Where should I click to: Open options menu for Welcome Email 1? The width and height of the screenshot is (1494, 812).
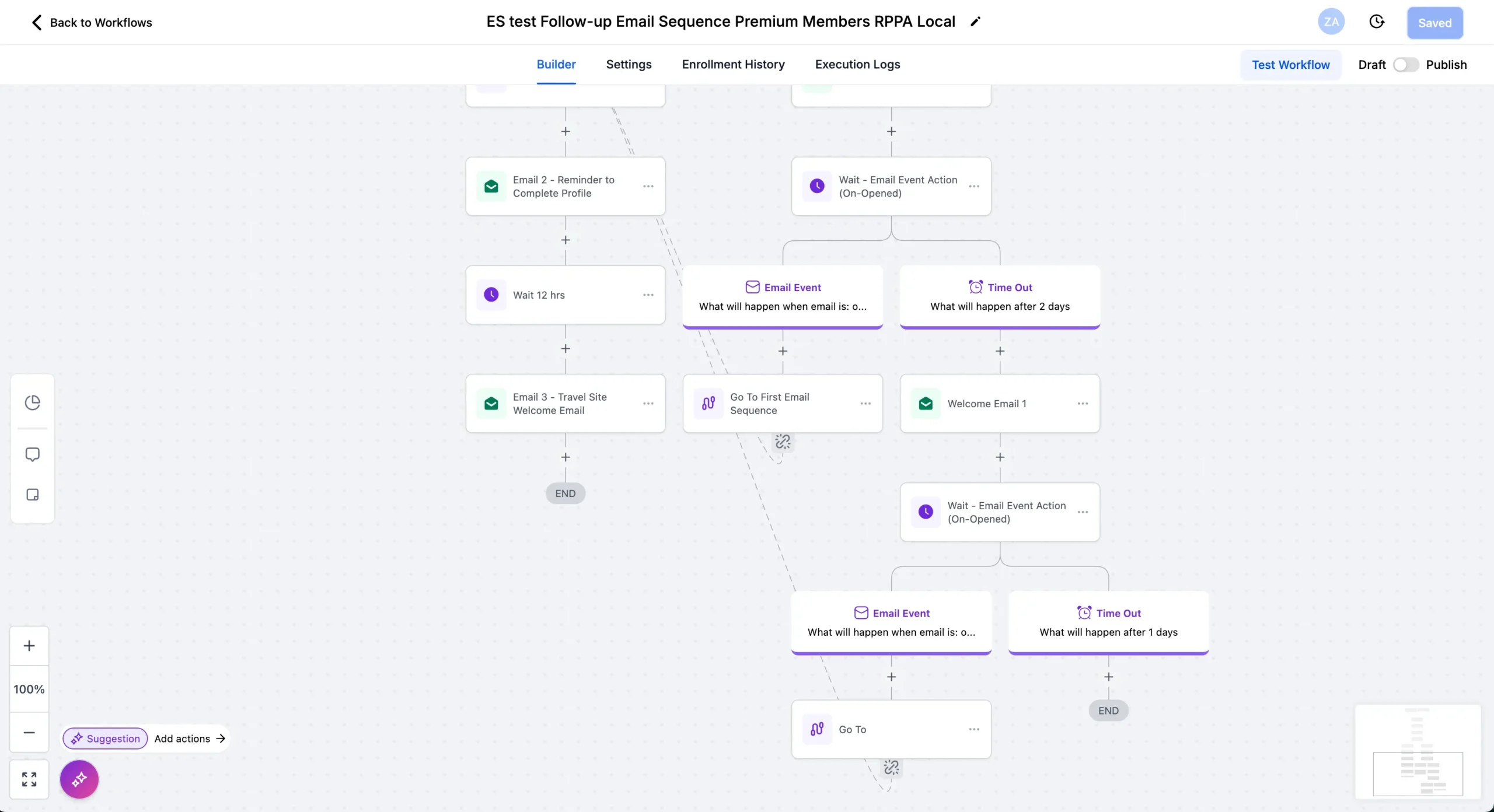(x=1083, y=404)
